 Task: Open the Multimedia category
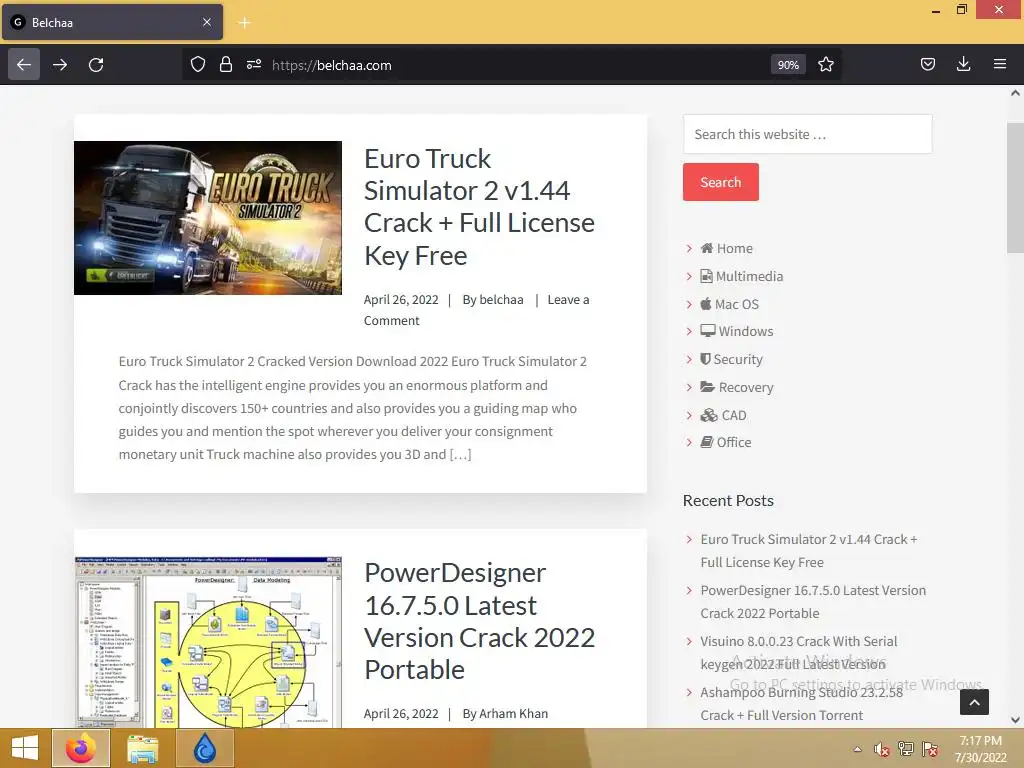coord(749,276)
